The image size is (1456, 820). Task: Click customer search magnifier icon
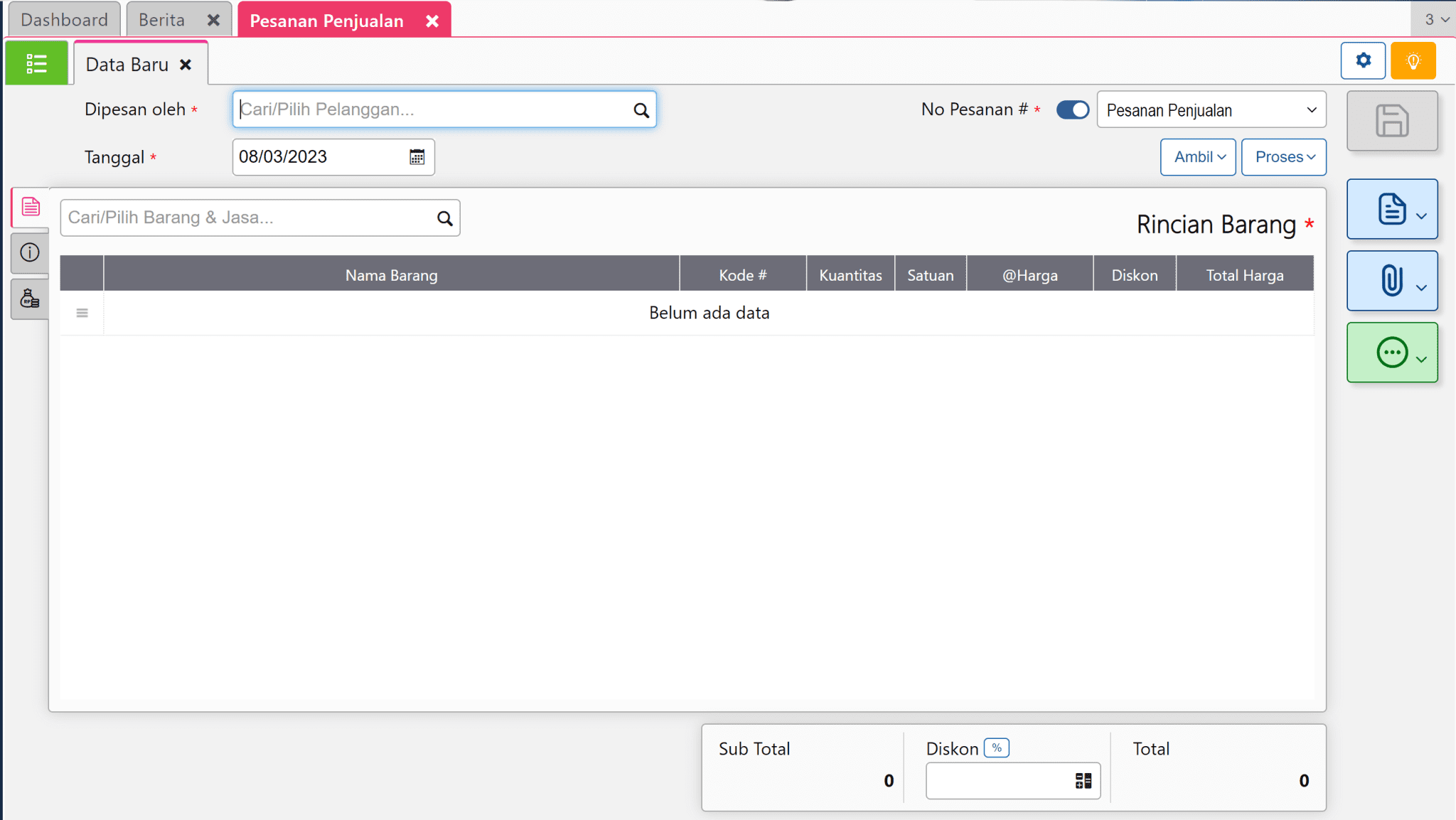641,110
